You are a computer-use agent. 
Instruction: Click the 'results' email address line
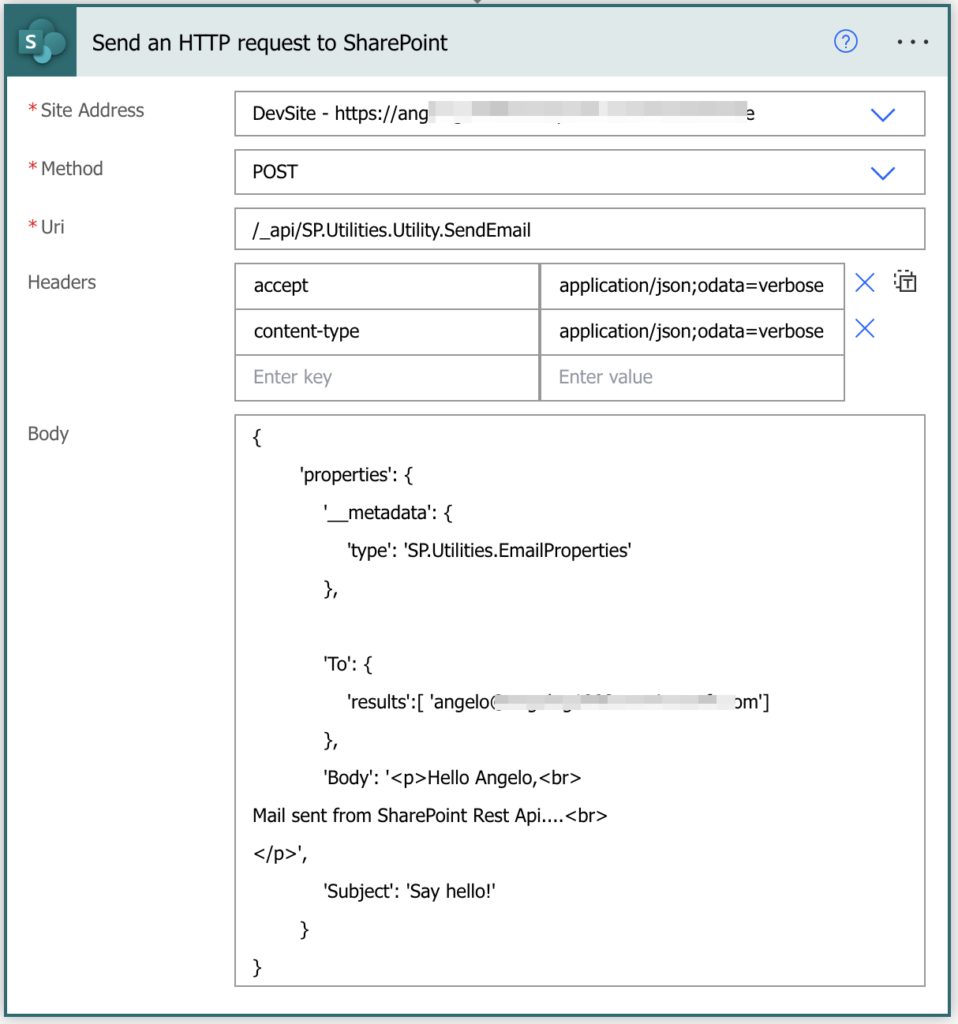(558, 702)
